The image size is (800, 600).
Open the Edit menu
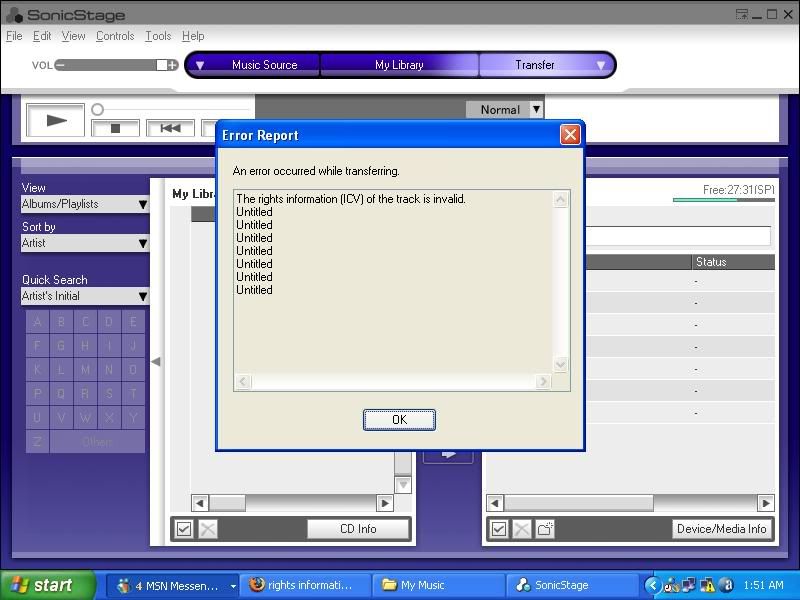[x=42, y=36]
